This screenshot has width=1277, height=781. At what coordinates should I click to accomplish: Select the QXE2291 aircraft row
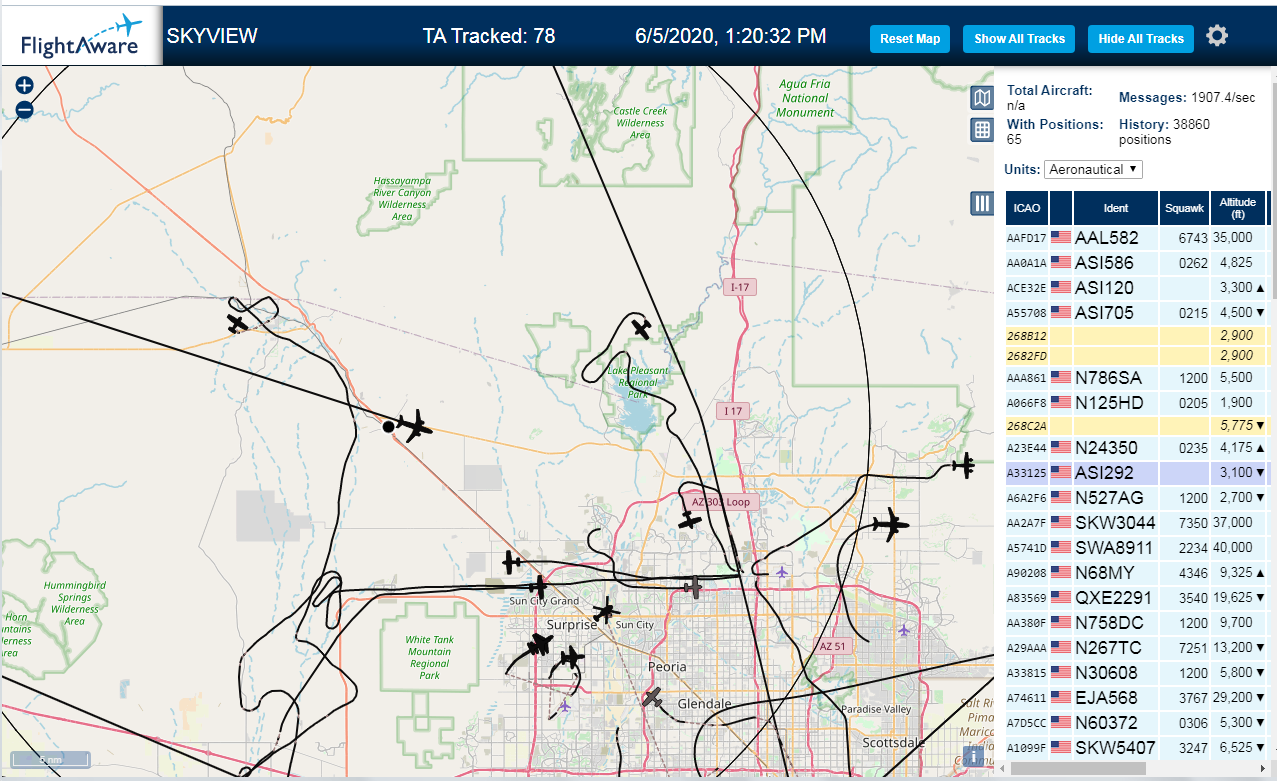point(1139,598)
